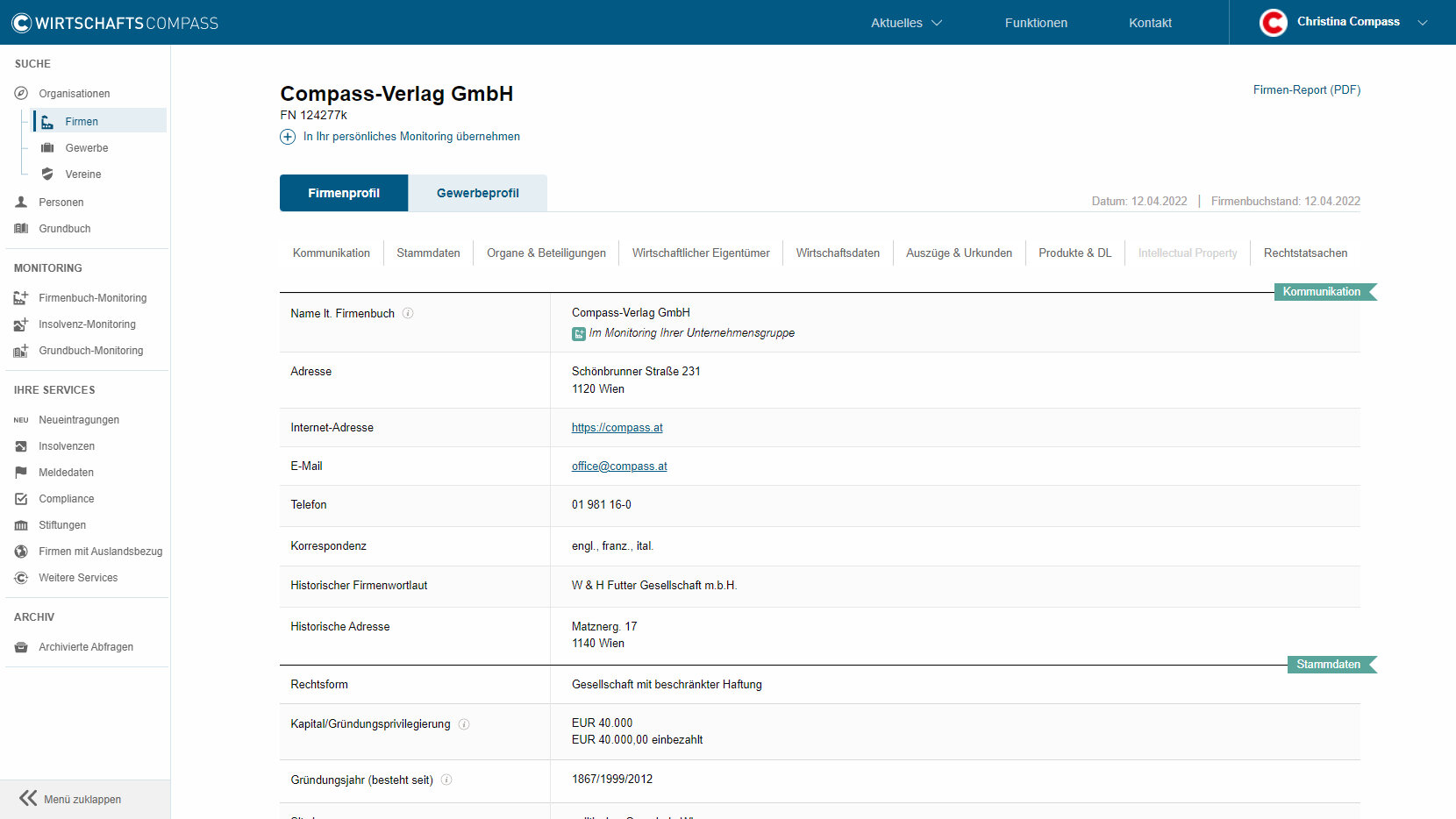Viewport: 1456px width, 819px height.
Task: Click the Wirtschafts Compass logo
Action: tap(115, 23)
